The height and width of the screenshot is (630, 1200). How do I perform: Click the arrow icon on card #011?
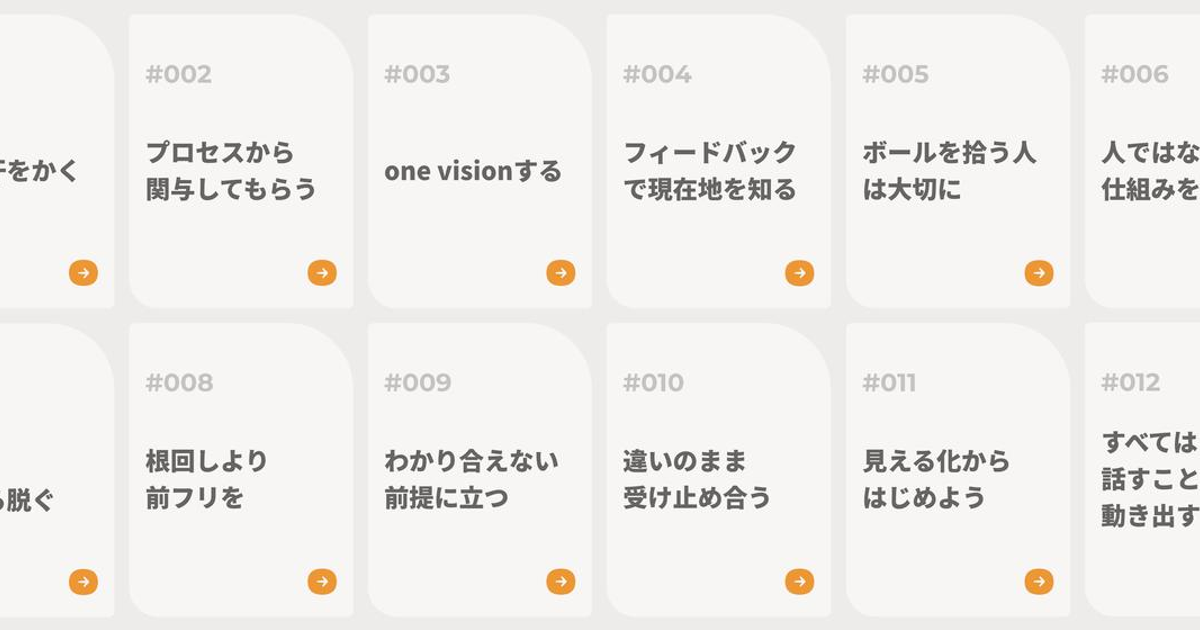[1039, 581]
